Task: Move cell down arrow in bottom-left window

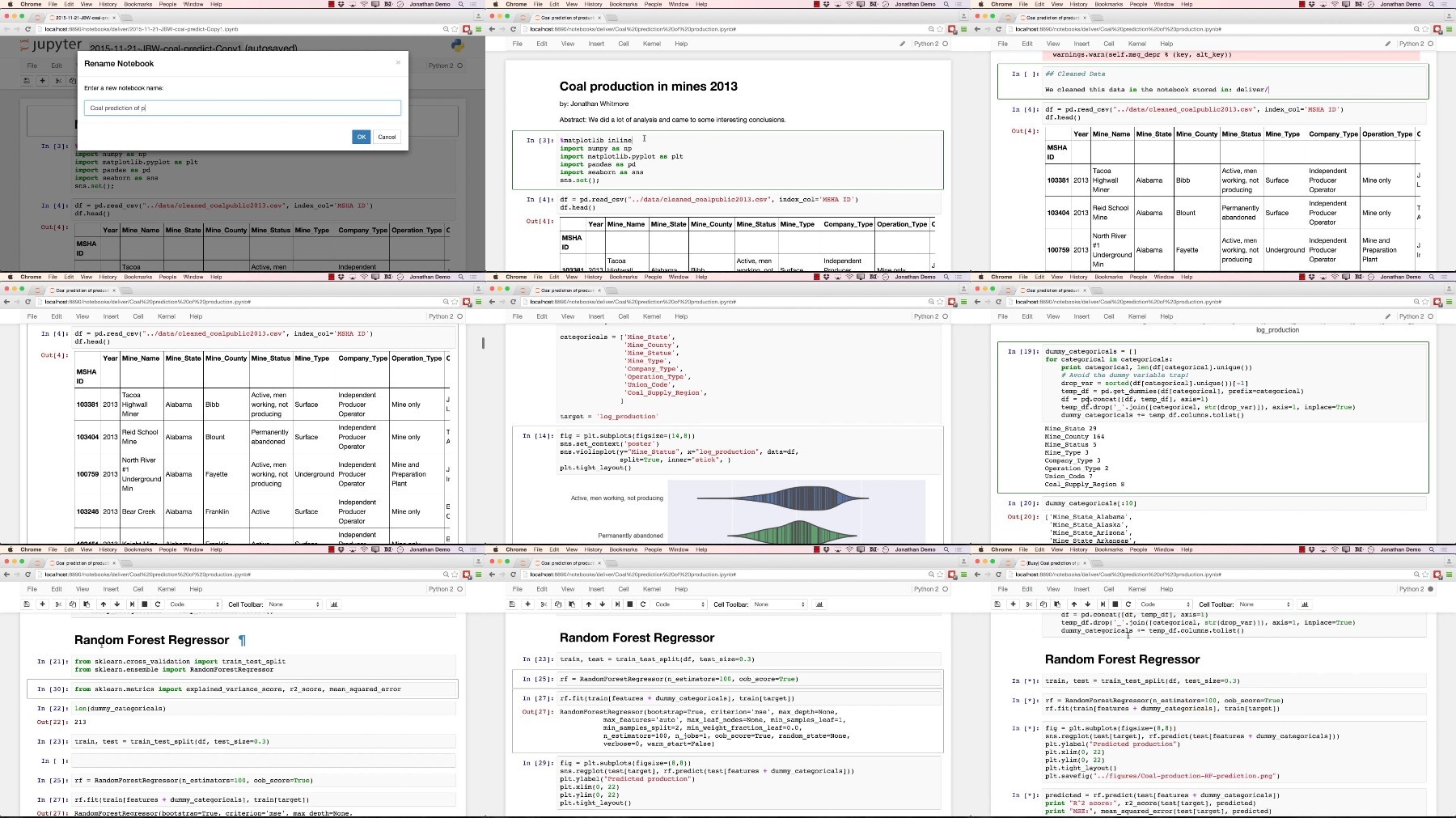Action: click(116, 604)
